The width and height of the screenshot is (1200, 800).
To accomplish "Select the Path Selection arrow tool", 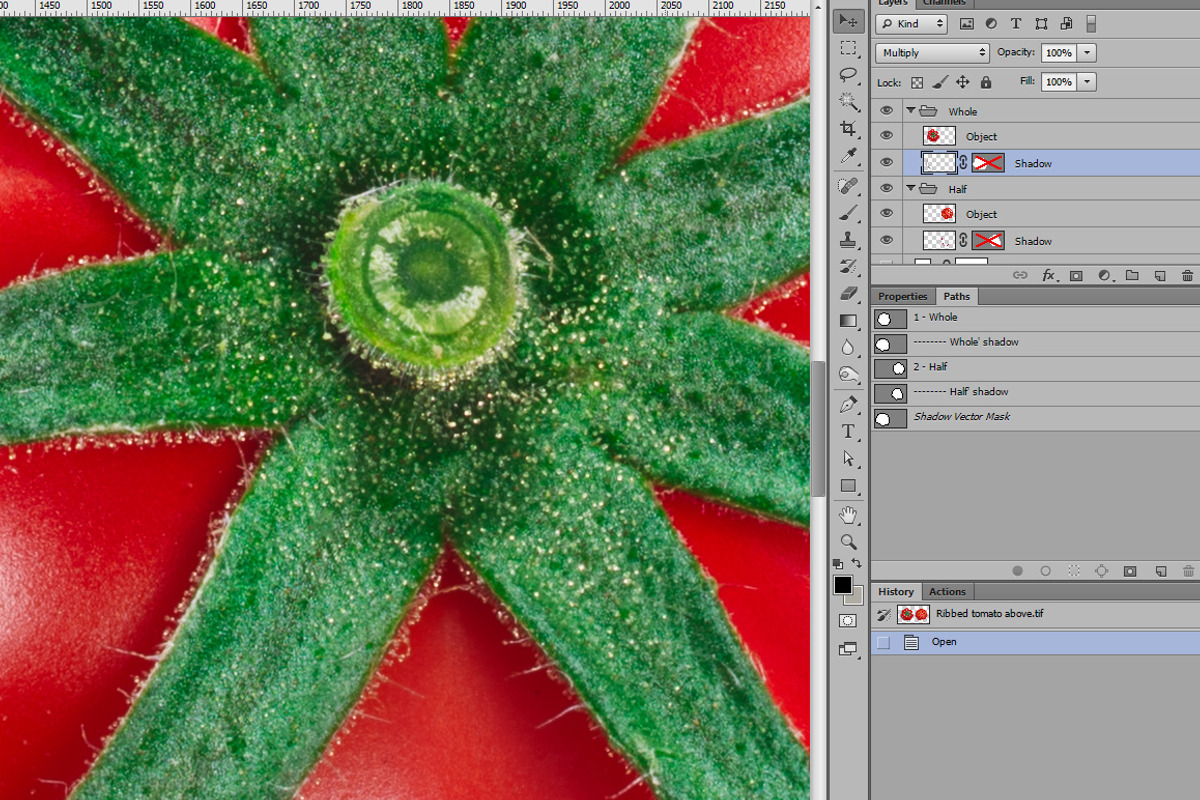I will coord(849,459).
